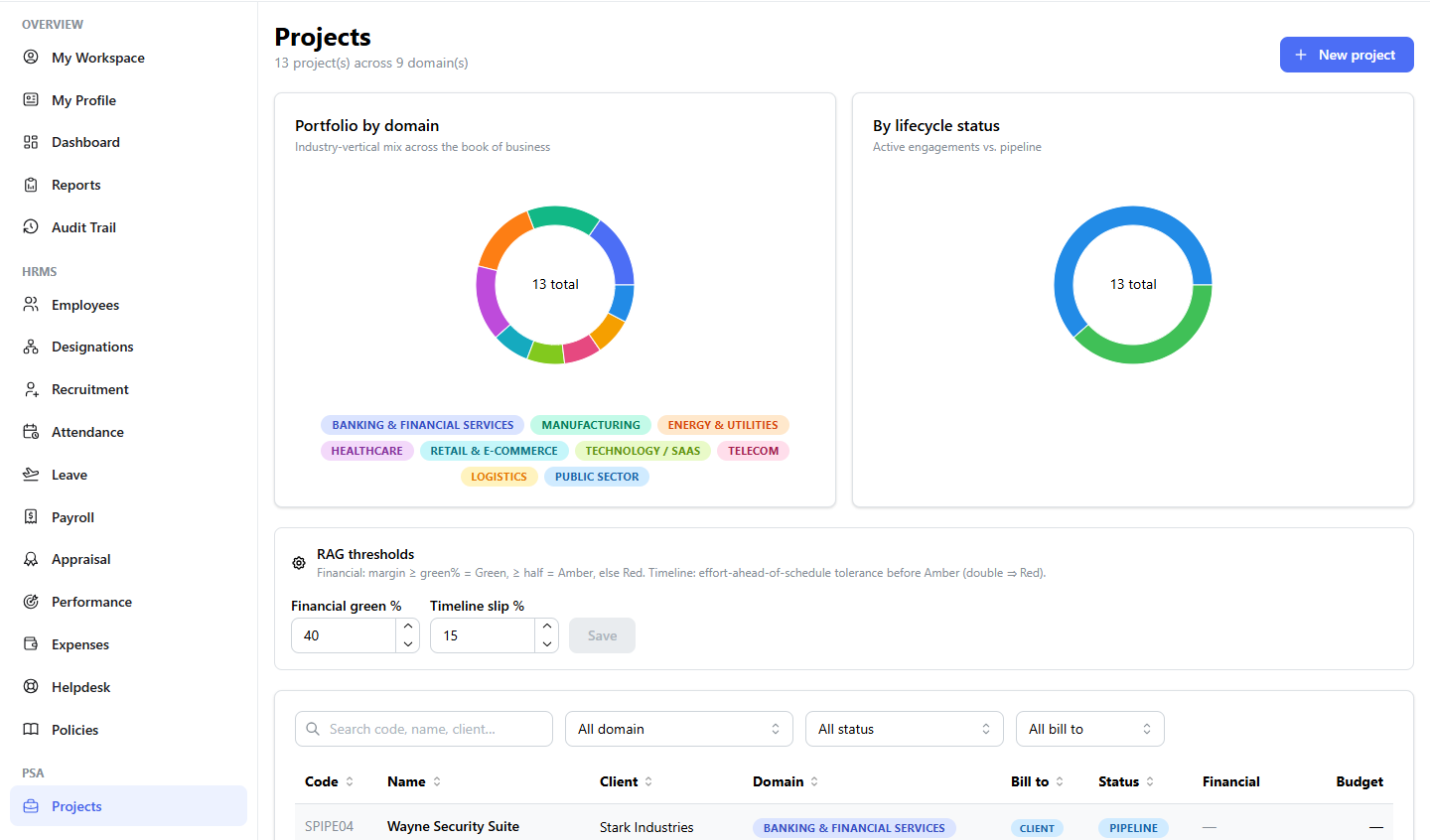
Task: Click the My Workspace user icon
Action: 31,57
